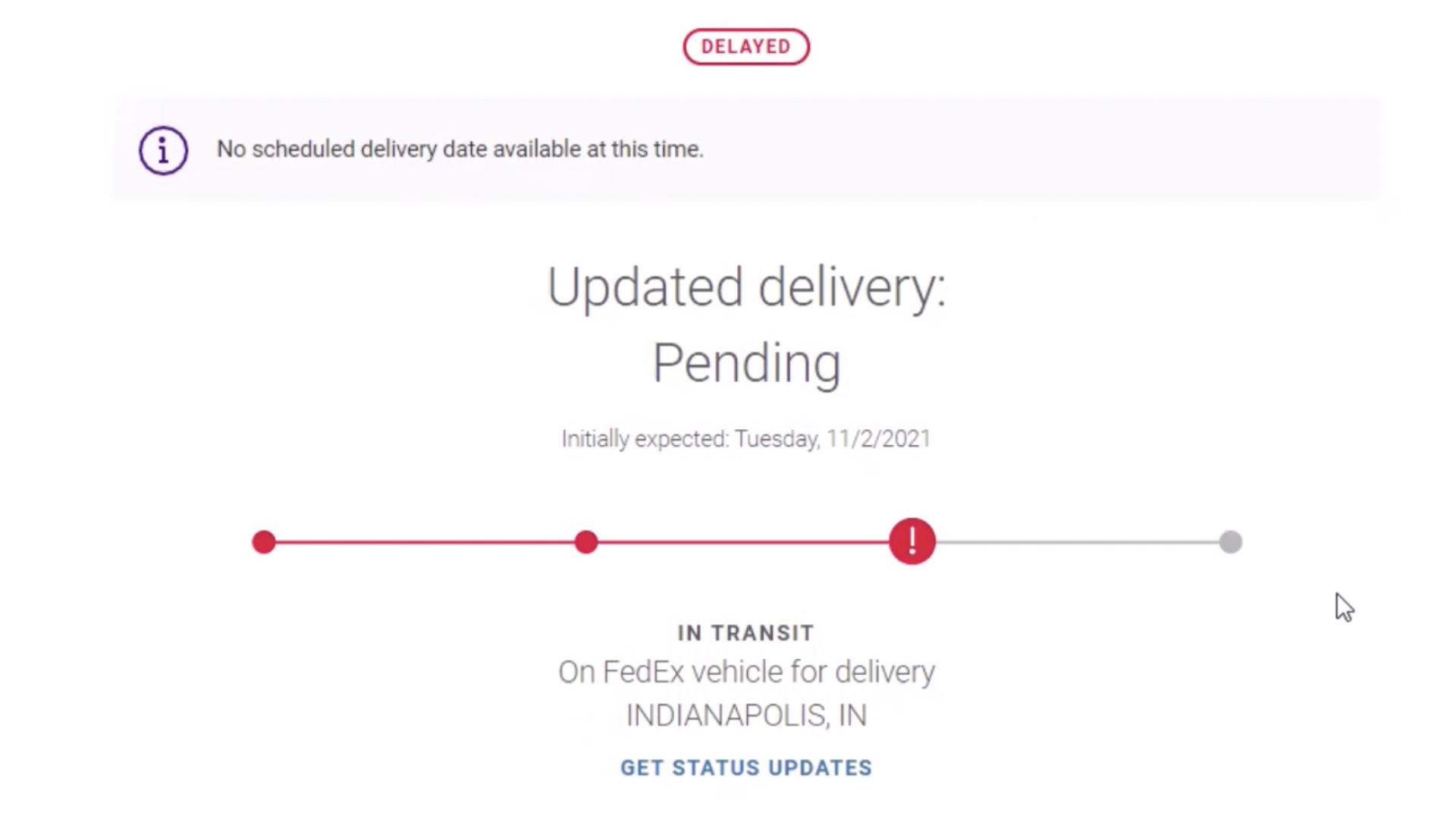Click the Tuesday, 11/2/2021 date
Screen dimensions: 1456x819
833,439
